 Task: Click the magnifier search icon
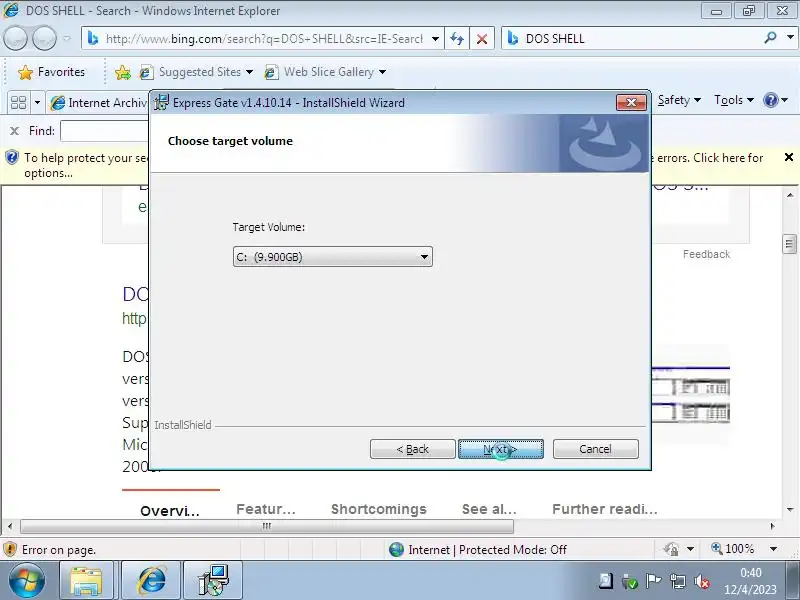[x=770, y=37]
